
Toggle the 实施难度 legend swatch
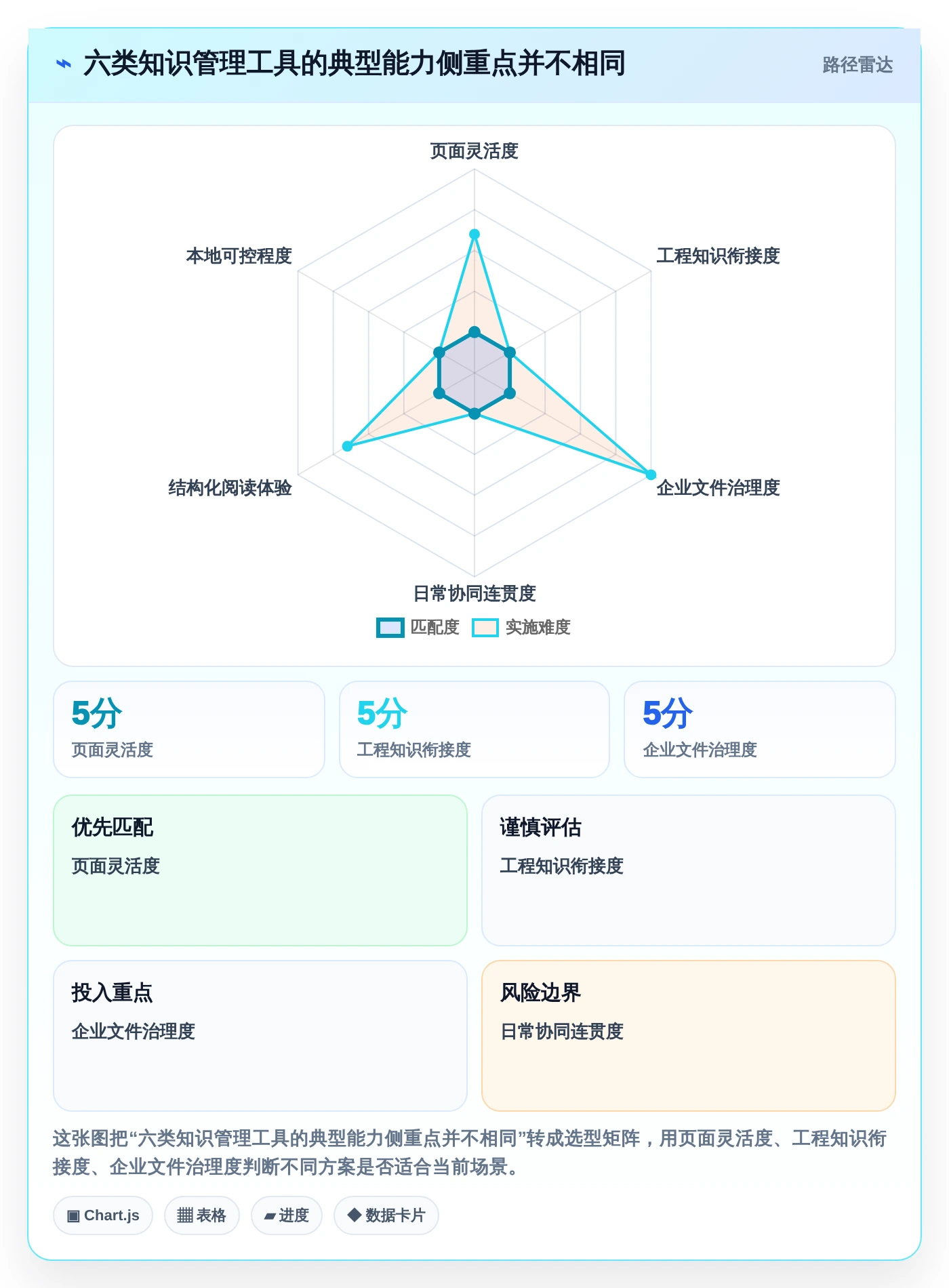(485, 628)
